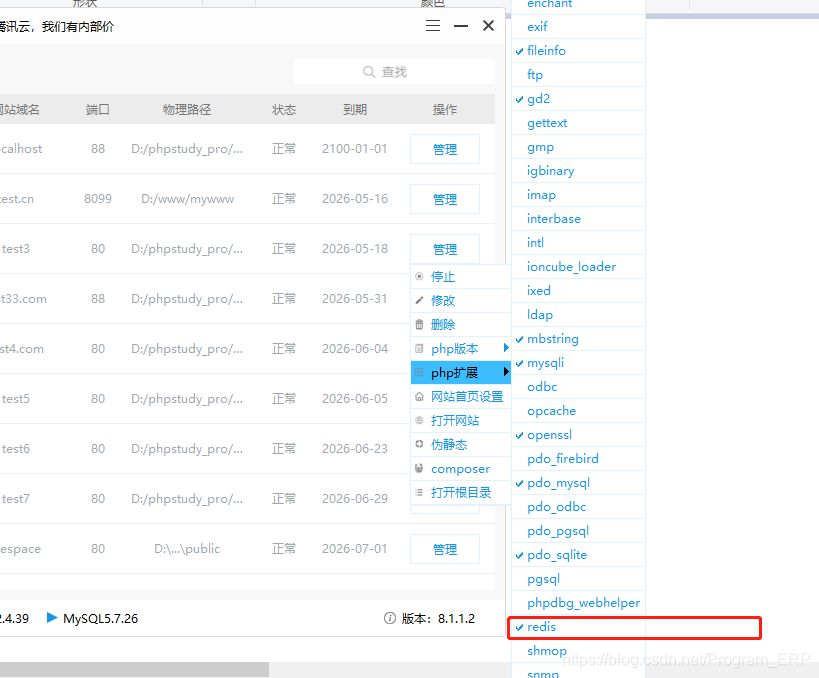The height and width of the screenshot is (678, 819).
Task: Select 删除 in the context menu
Action: click(461, 324)
